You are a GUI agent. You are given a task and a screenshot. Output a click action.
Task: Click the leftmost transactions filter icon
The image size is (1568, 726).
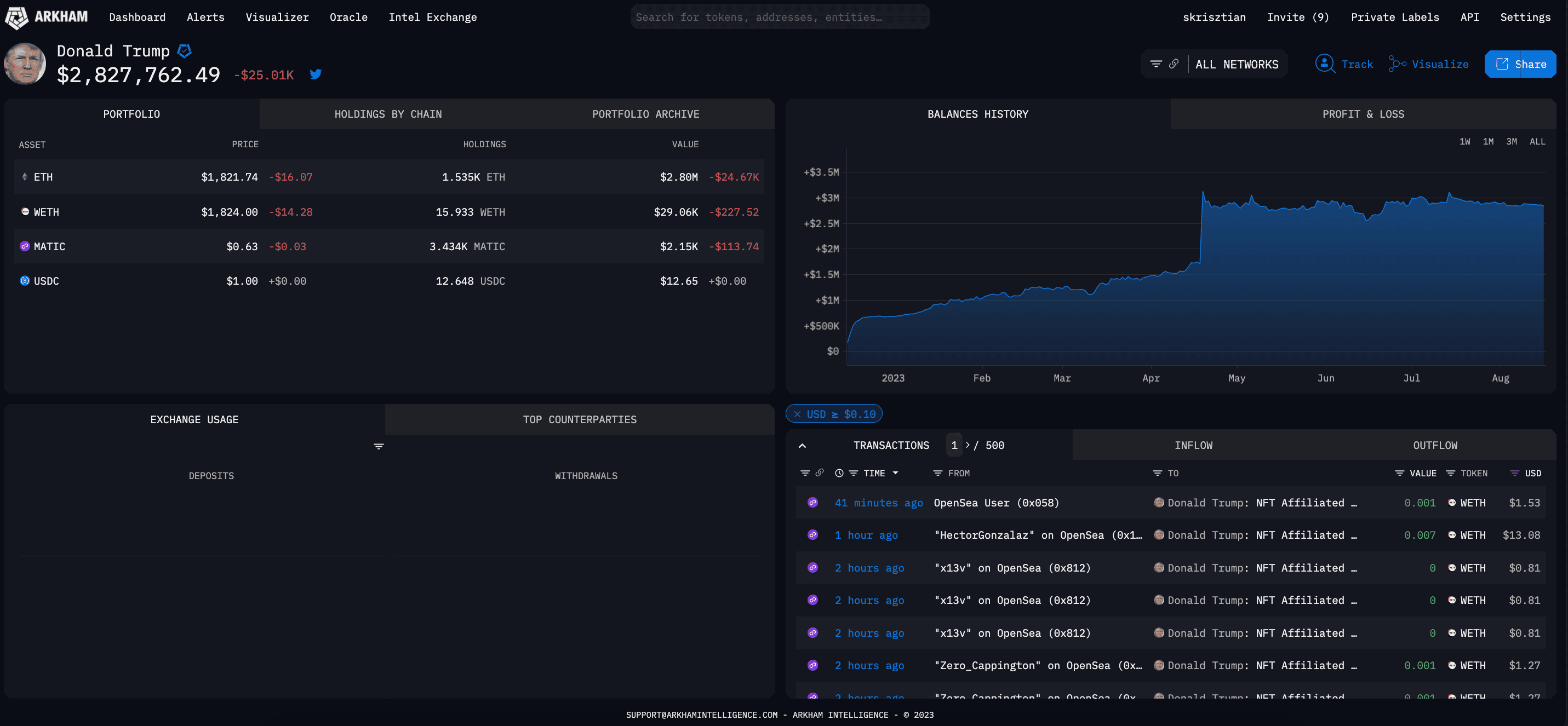[805, 473]
